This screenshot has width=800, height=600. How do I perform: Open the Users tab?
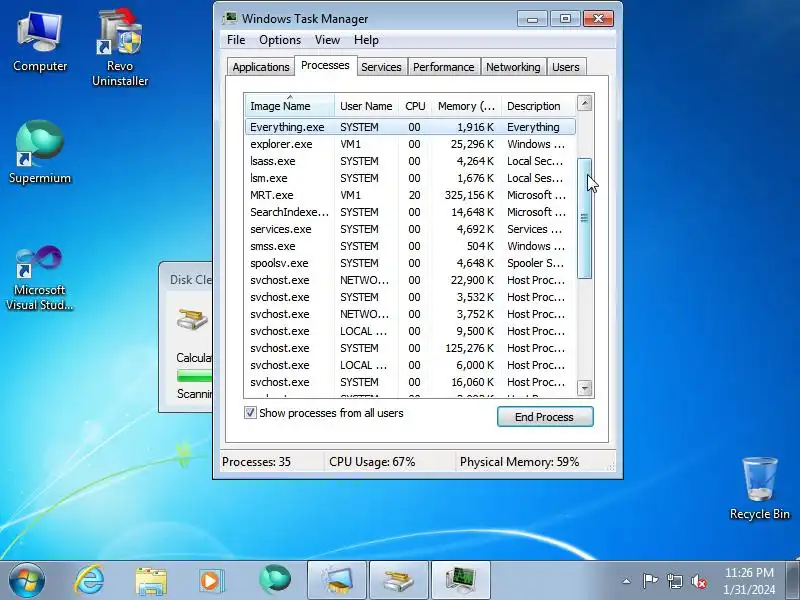[x=565, y=67]
